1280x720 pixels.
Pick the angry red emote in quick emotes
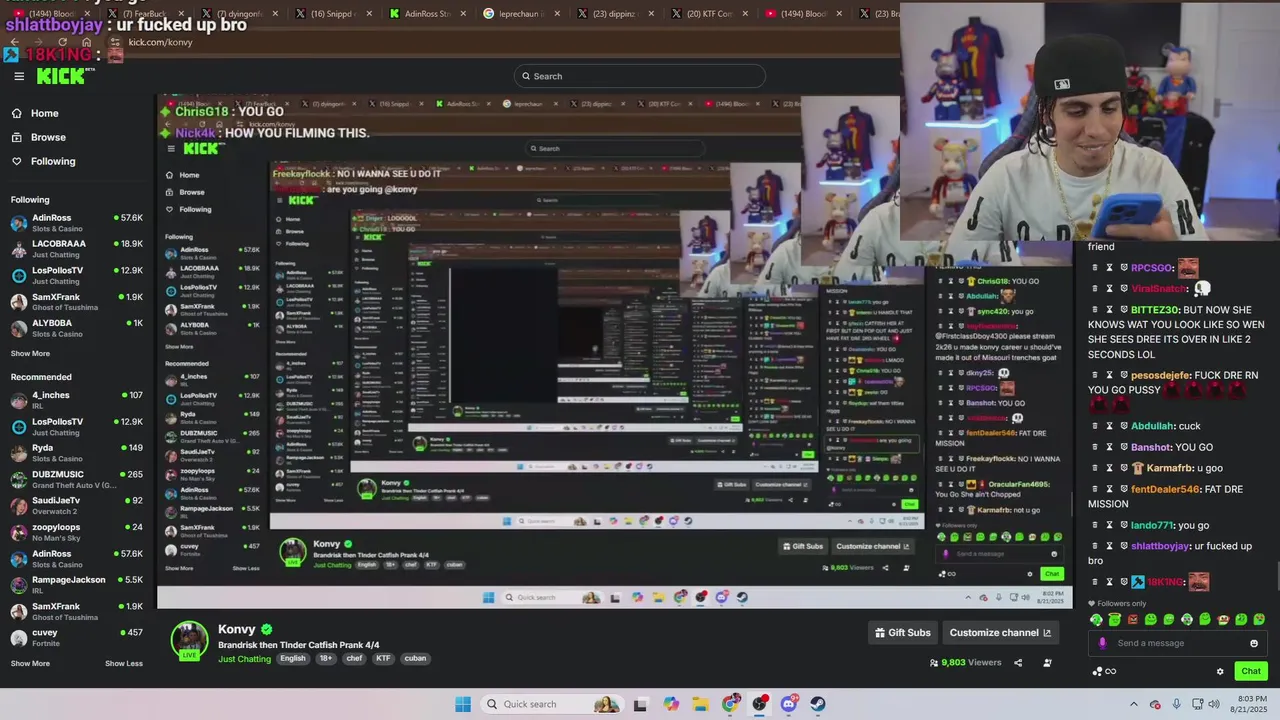point(1133,620)
